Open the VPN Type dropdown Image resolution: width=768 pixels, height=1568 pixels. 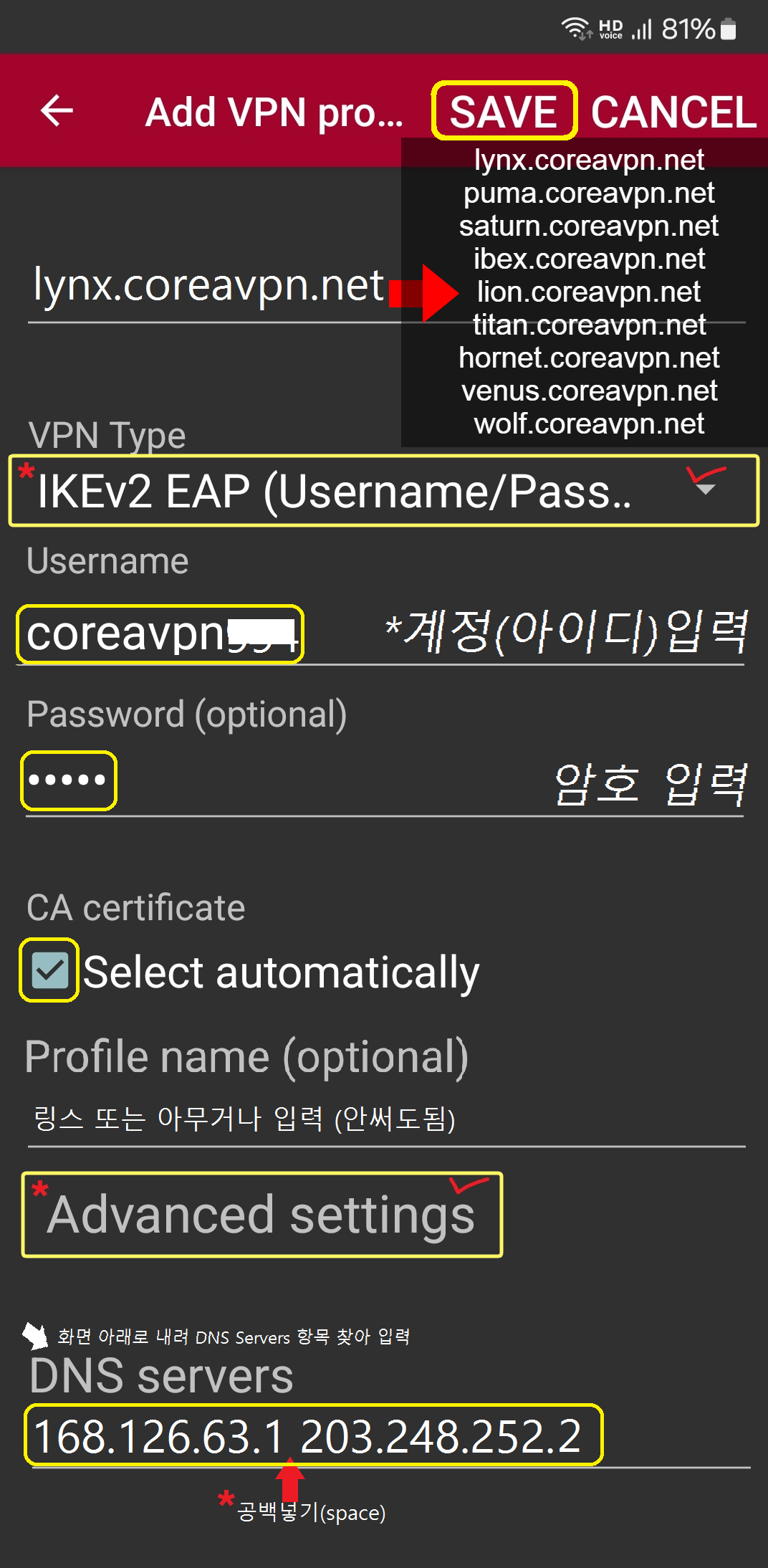384,491
